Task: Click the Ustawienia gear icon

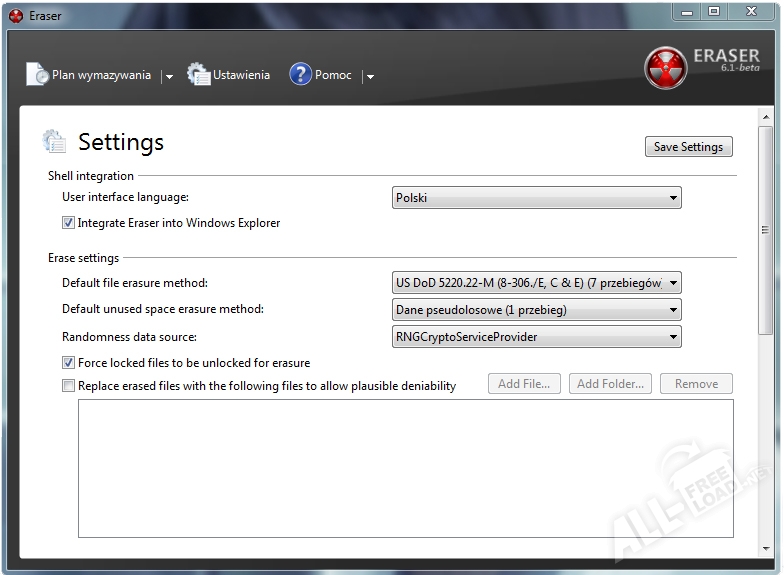Action: (x=199, y=74)
